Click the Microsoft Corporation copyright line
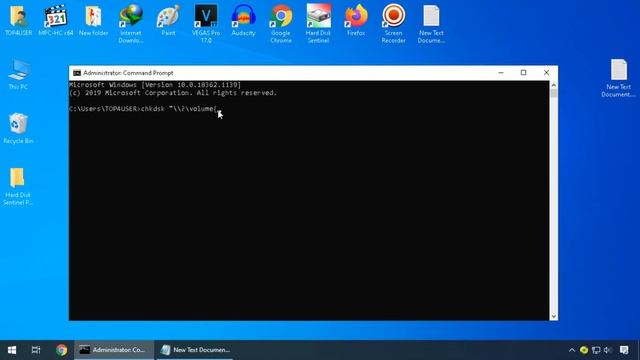 [173, 93]
